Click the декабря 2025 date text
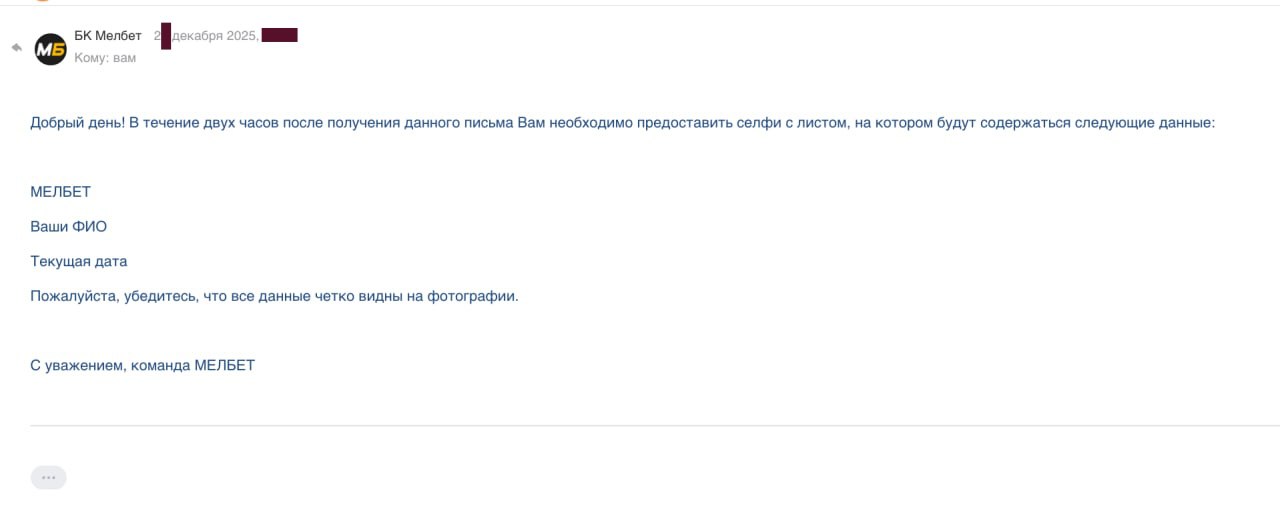Image resolution: width=1280 pixels, height=519 pixels. 215,36
